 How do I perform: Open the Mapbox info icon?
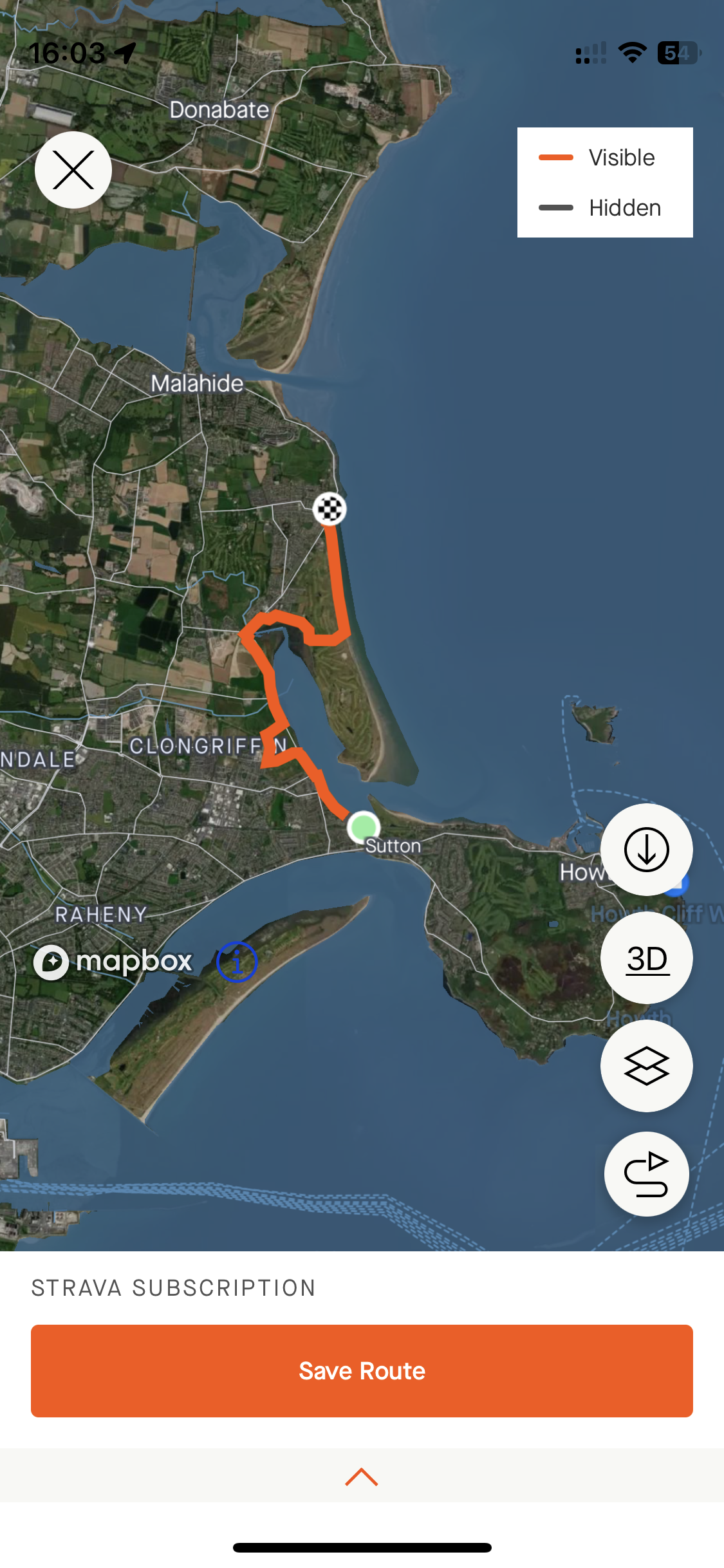coord(237,962)
